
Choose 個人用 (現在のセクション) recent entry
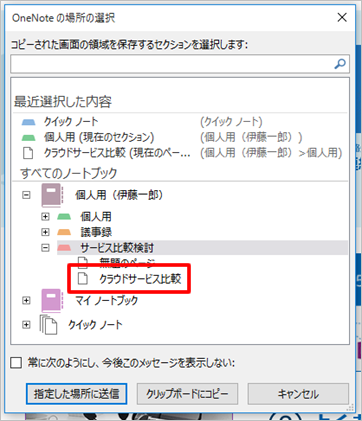(99, 137)
